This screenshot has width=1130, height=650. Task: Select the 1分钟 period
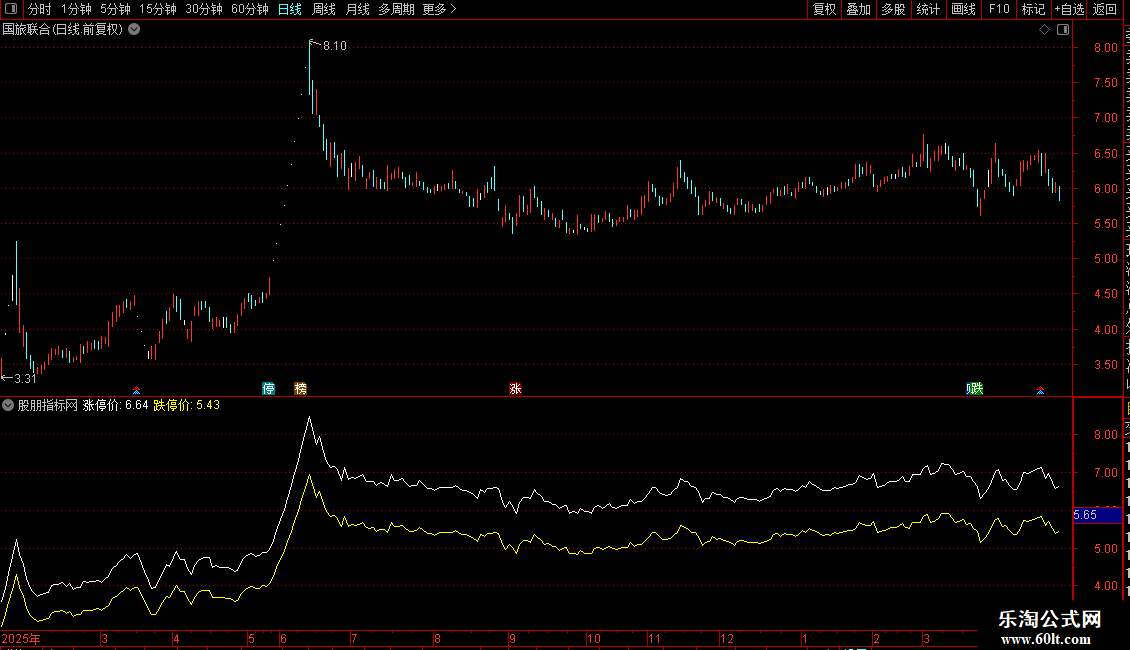click(76, 9)
